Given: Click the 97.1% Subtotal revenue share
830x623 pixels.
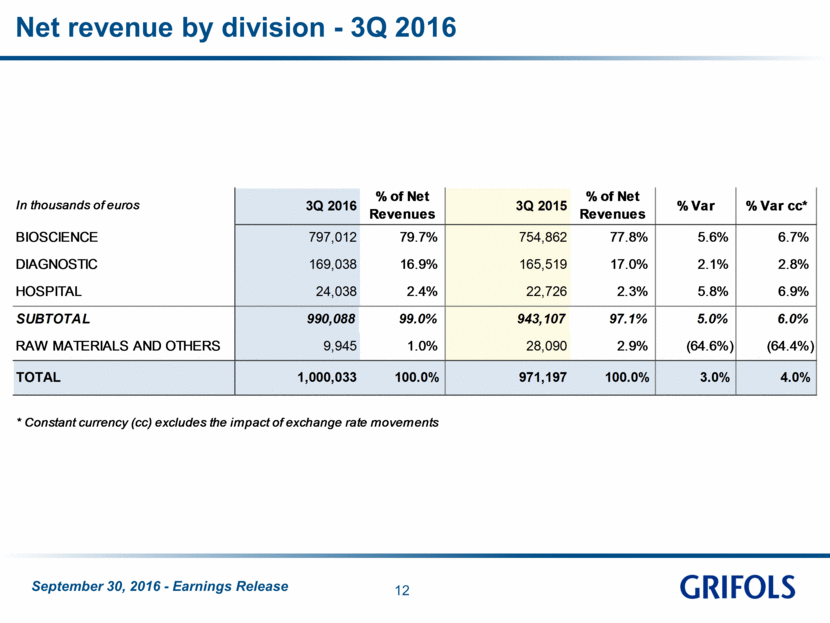Looking at the screenshot, I should pyautogui.click(x=628, y=319).
